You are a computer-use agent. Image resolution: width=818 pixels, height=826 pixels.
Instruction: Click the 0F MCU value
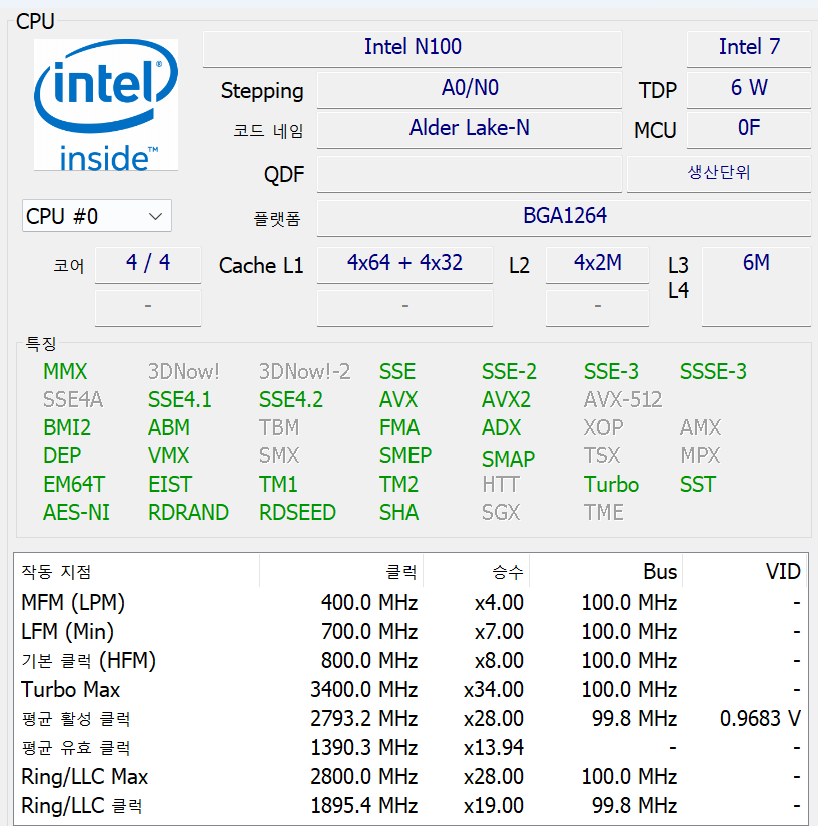pyautogui.click(x=748, y=129)
